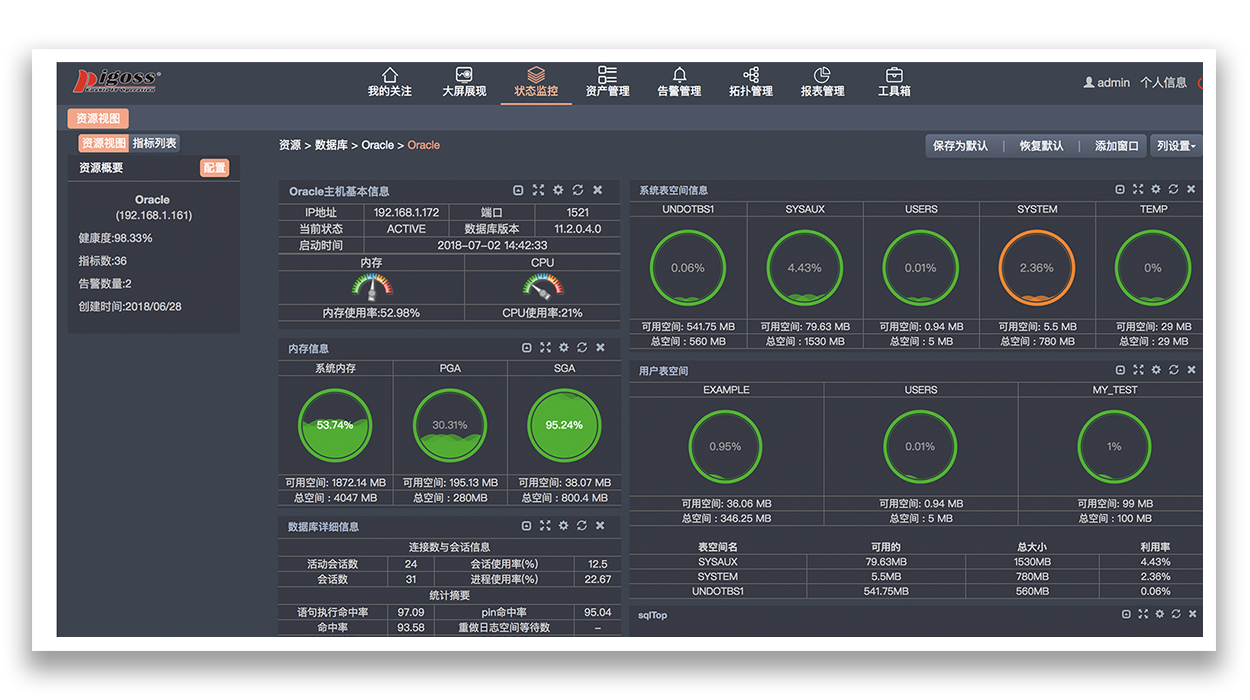The width and height of the screenshot is (1250, 700).
Task: Click the SGA 95.24% circle chart
Action: (x=564, y=425)
